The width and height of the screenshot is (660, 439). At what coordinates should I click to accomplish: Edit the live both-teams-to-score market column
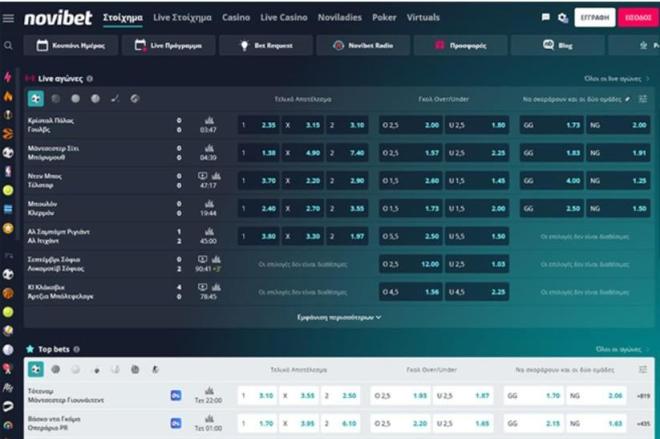click(628, 99)
